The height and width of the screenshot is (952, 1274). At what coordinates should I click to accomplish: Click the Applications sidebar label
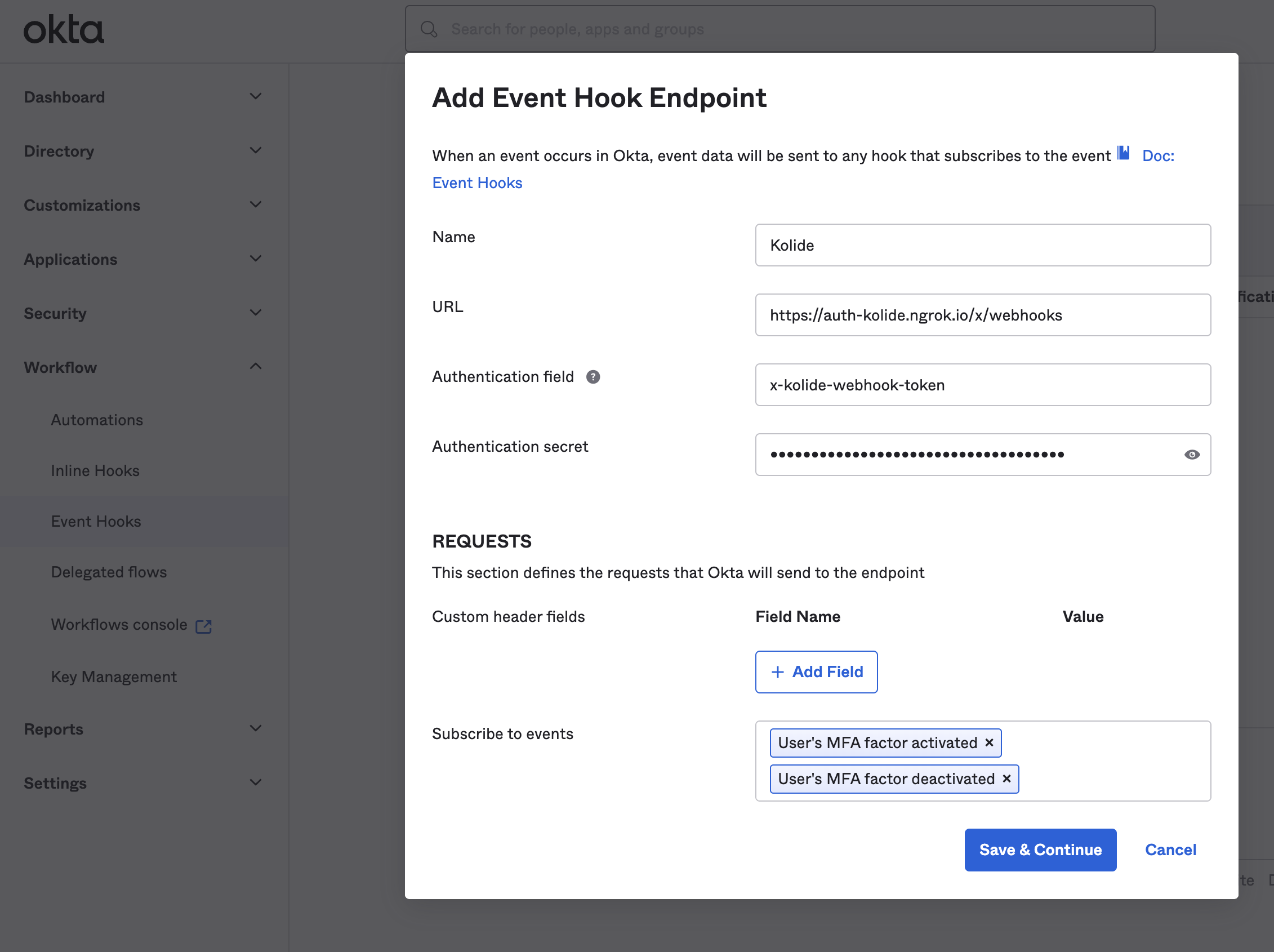[70, 259]
